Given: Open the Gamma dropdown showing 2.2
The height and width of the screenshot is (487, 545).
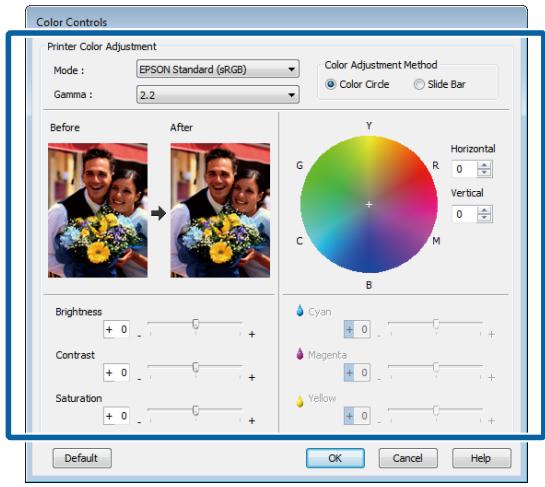Looking at the screenshot, I should click(218, 95).
